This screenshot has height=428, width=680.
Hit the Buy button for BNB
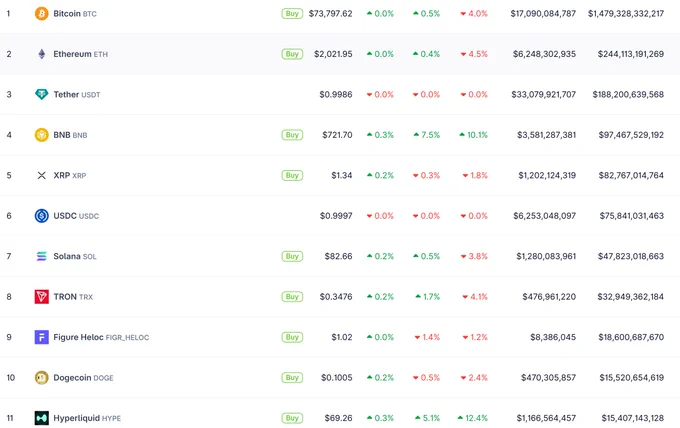tap(292, 135)
